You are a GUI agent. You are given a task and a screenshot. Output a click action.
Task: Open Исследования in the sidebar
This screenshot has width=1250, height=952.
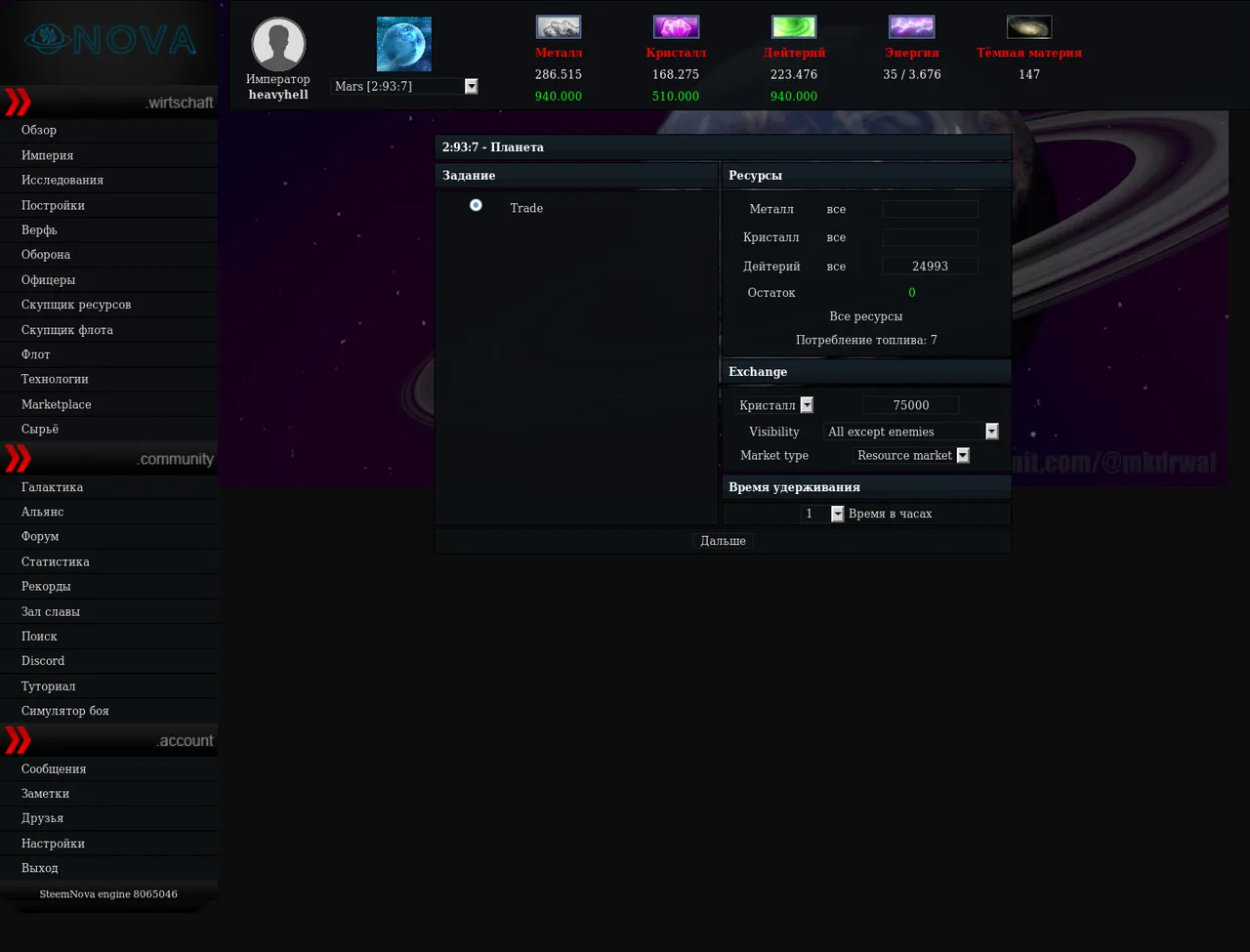pos(108,180)
